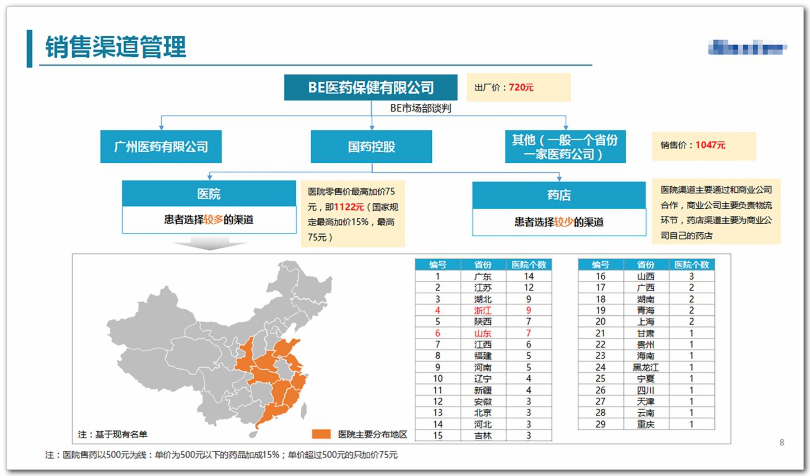
Task: Click the 药店 channel header
Action: point(559,195)
